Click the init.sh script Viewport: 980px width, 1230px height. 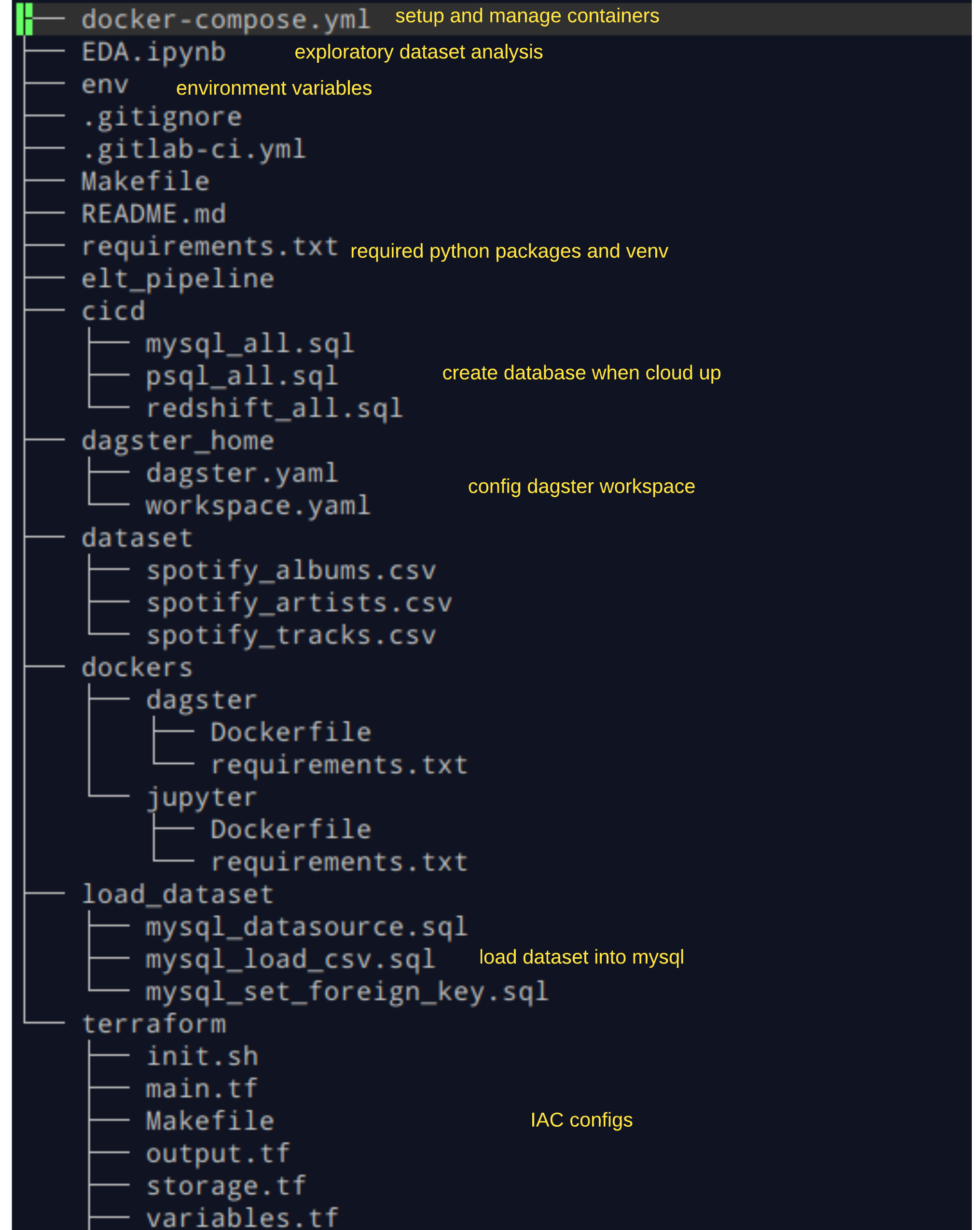pos(202,1056)
